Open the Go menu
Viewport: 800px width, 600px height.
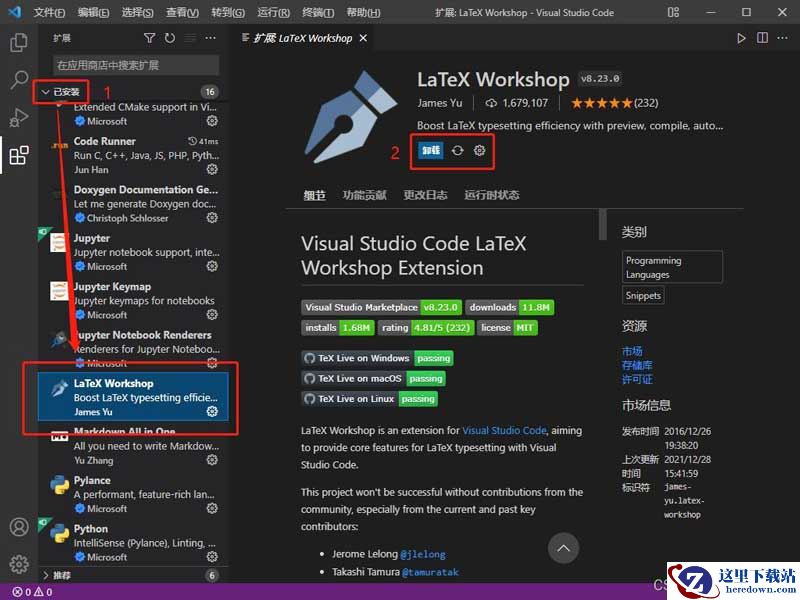[x=228, y=12]
